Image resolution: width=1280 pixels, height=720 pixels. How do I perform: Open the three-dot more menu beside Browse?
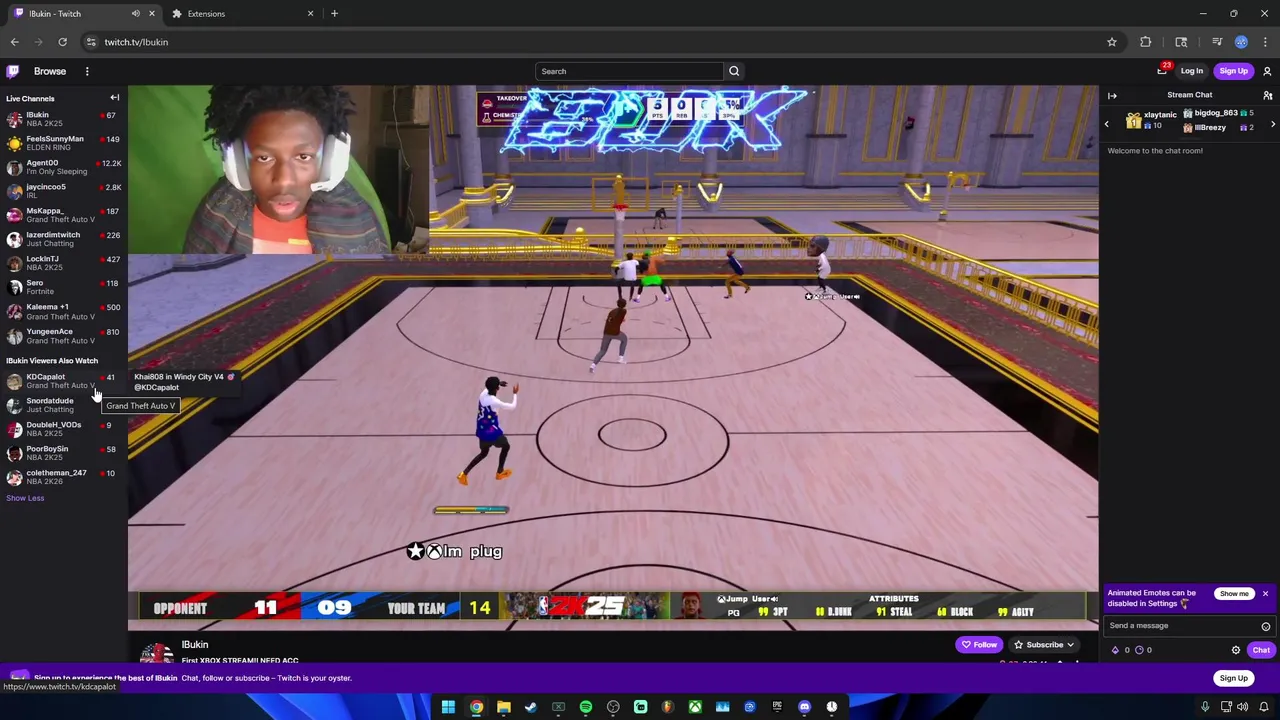(87, 71)
